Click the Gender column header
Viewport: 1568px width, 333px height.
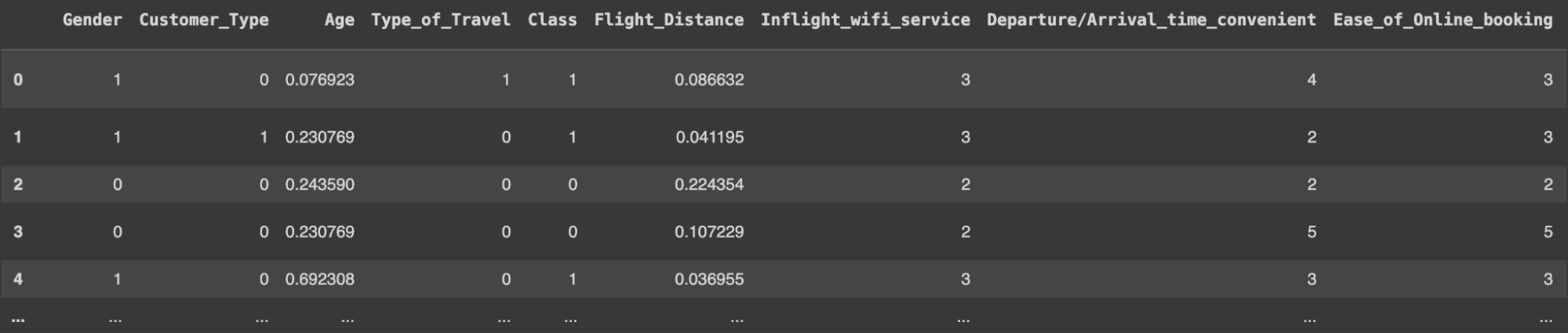click(92, 20)
